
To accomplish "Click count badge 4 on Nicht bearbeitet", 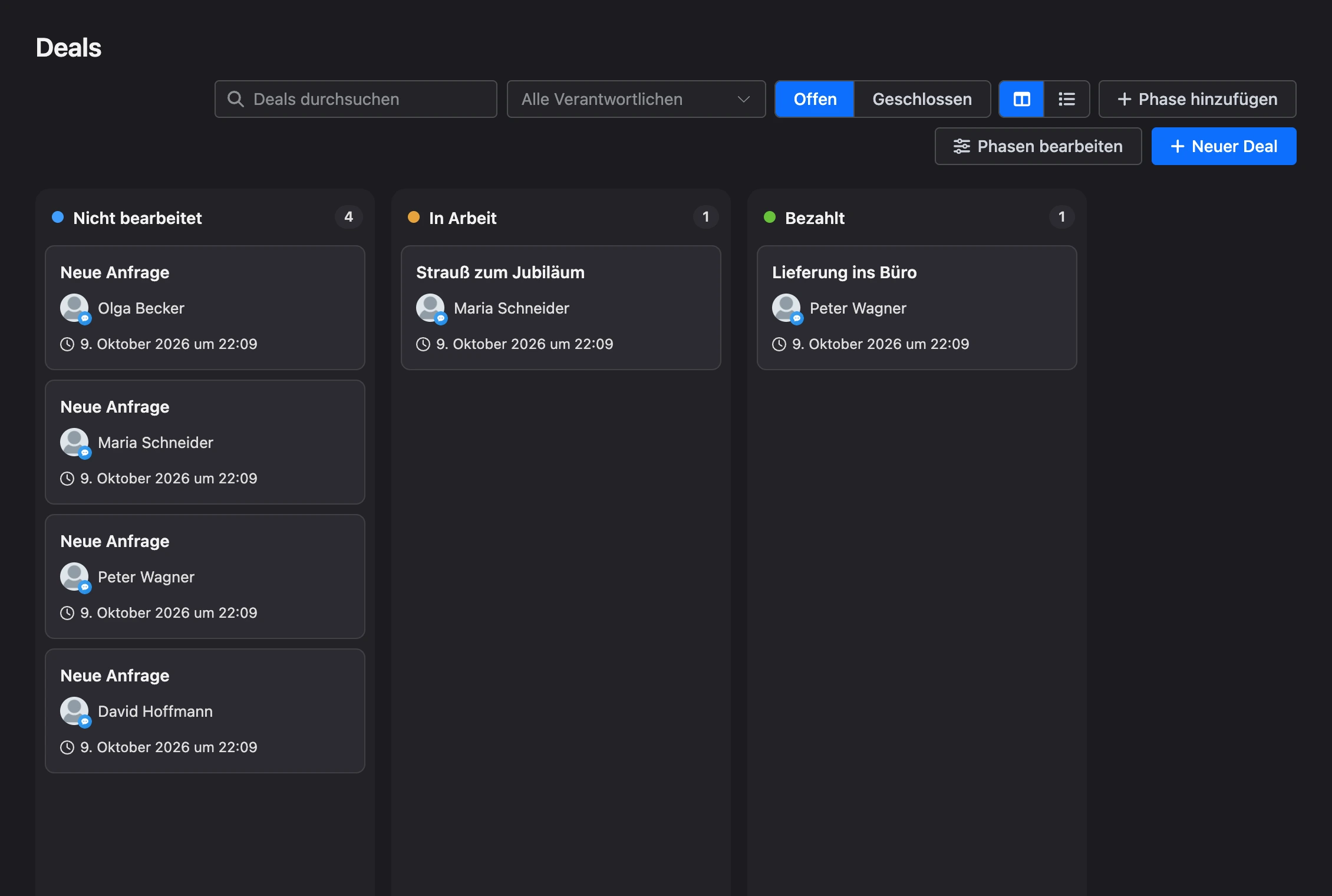I will coord(349,217).
